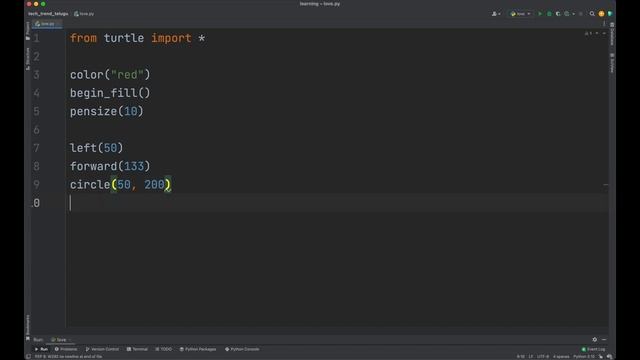The image size is (640, 360).
Task: Click the forward(133) code line
Action: point(110,166)
